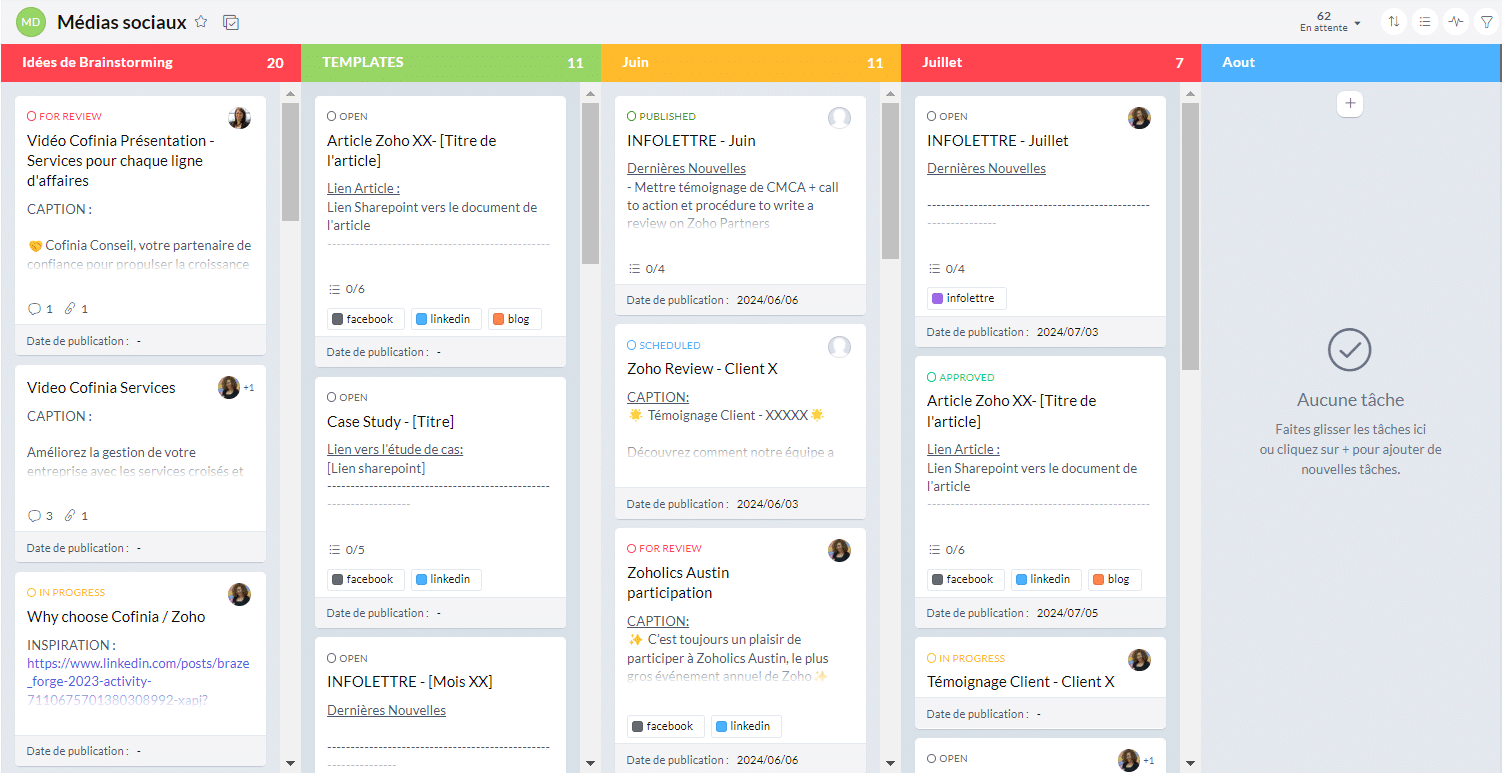This screenshot has height=773, width=1502.
Task: Click the Juillet column scroll-down arrow
Action: 1190,763
